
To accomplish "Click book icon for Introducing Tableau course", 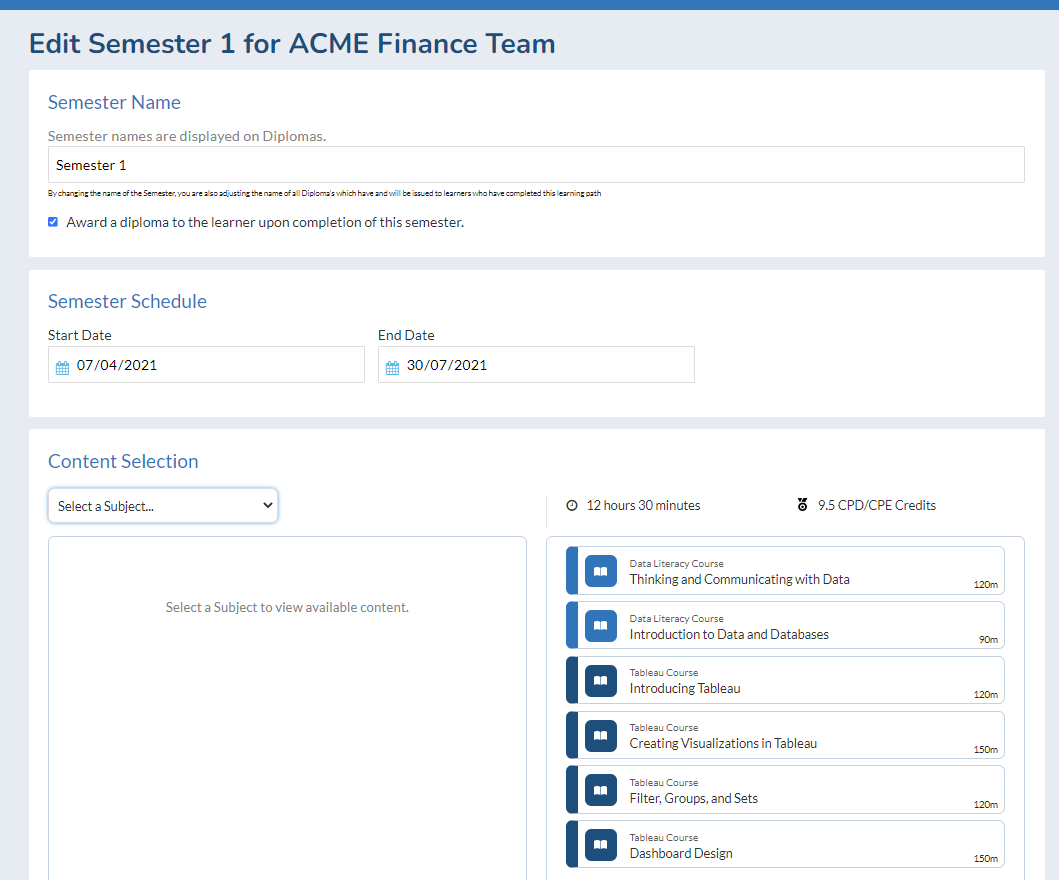I will click(x=600, y=681).
